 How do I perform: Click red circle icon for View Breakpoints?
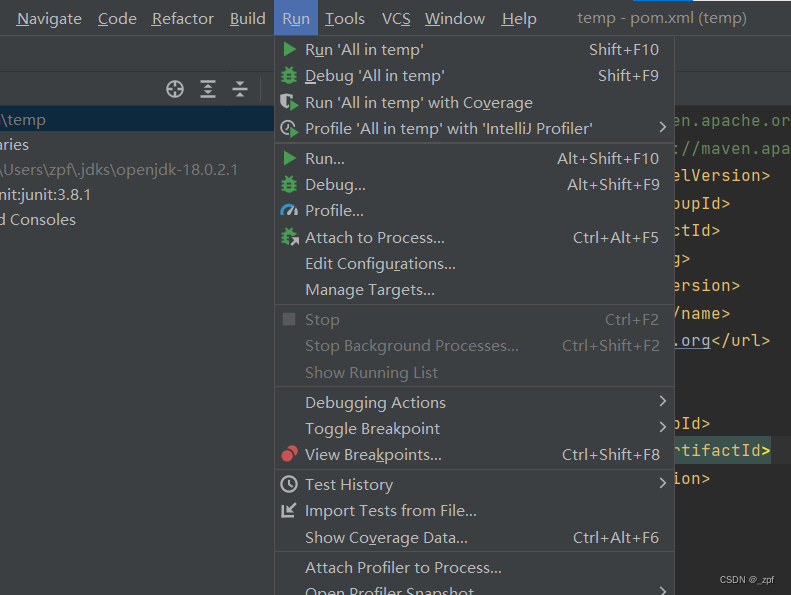289,454
